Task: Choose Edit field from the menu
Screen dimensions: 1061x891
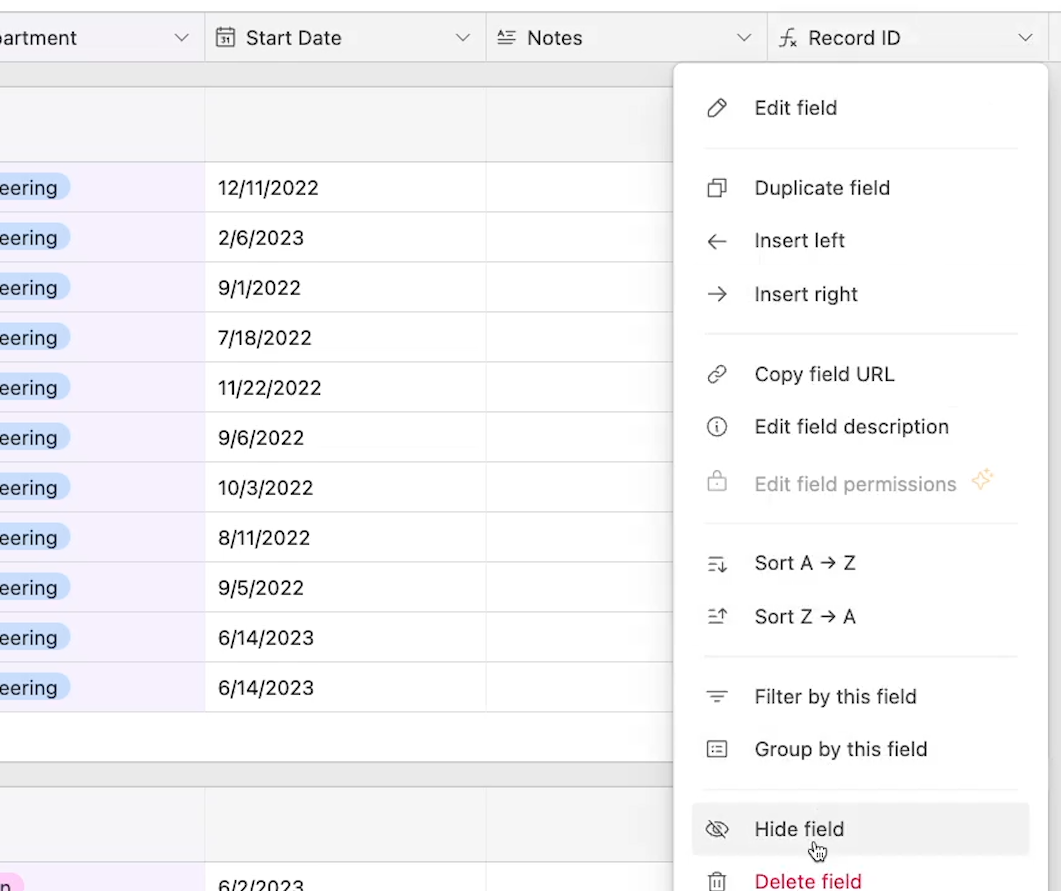Action: pos(860,108)
